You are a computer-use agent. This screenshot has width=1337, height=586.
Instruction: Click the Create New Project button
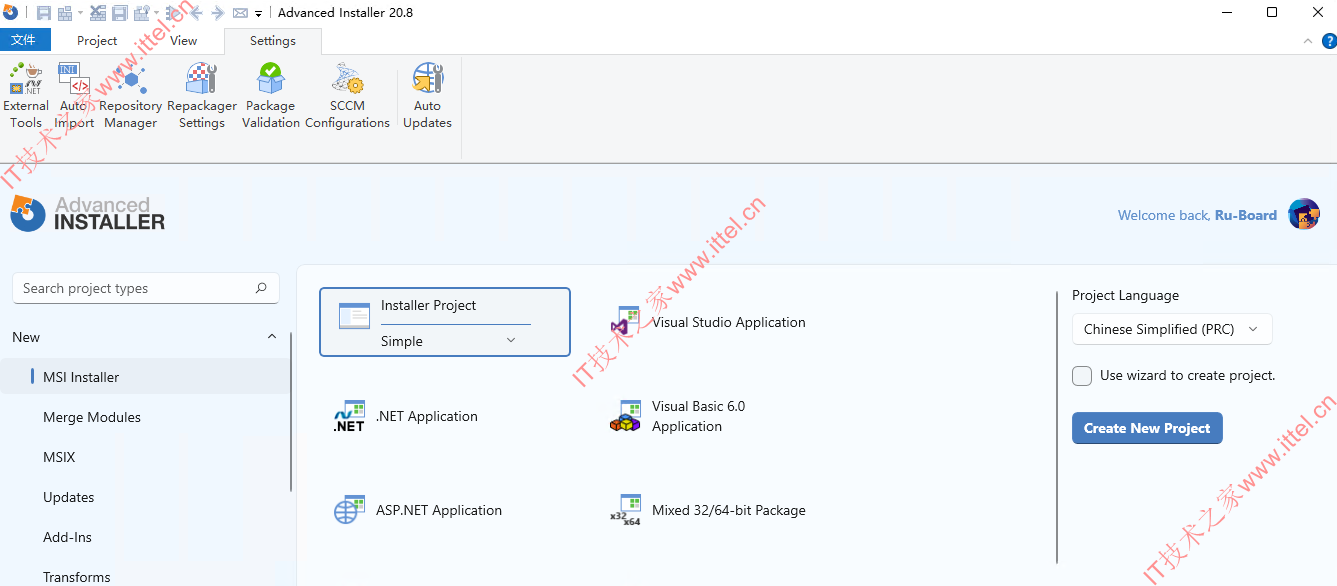tap(1147, 428)
